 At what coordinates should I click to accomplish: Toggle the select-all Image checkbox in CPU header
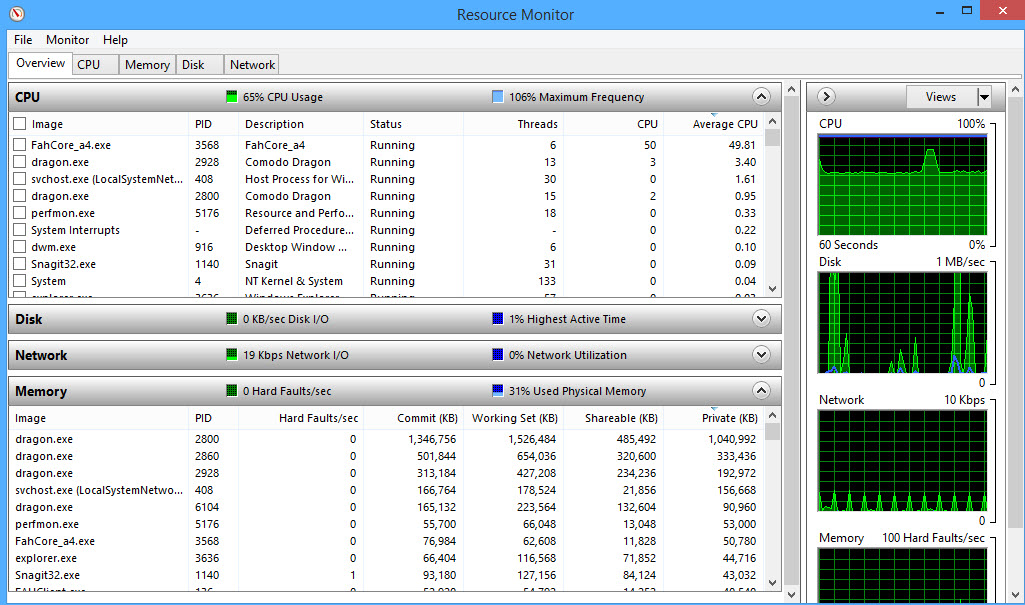(x=20, y=123)
